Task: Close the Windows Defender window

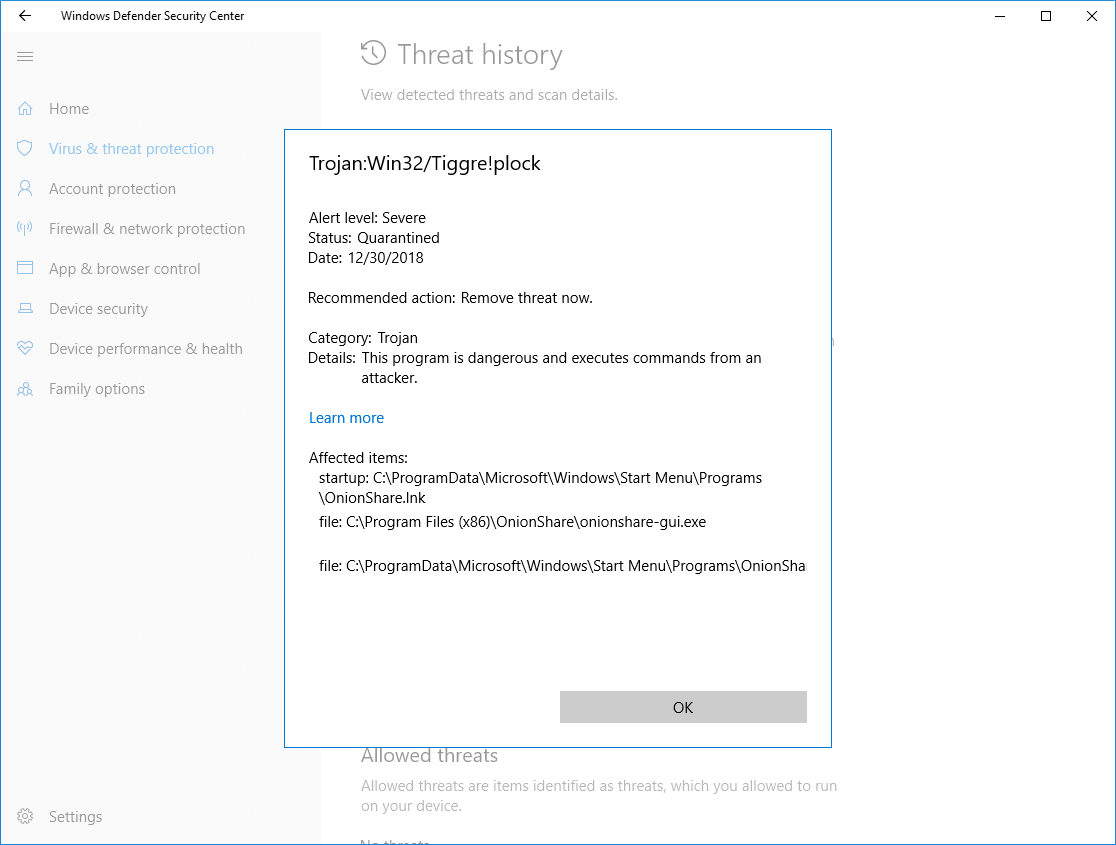Action: click(x=1092, y=16)
